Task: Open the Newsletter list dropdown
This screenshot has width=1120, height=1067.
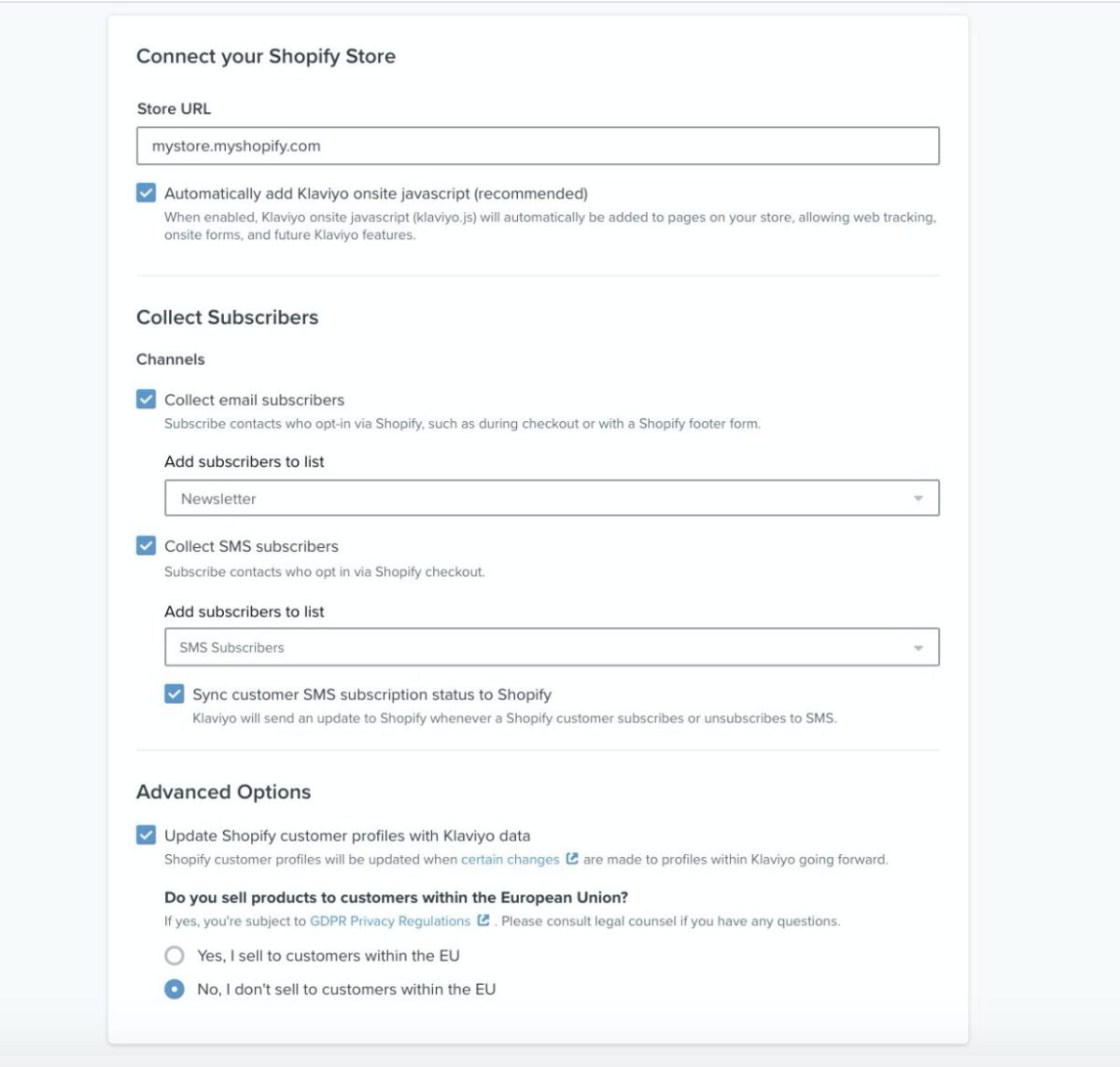Action: point(553,498)
